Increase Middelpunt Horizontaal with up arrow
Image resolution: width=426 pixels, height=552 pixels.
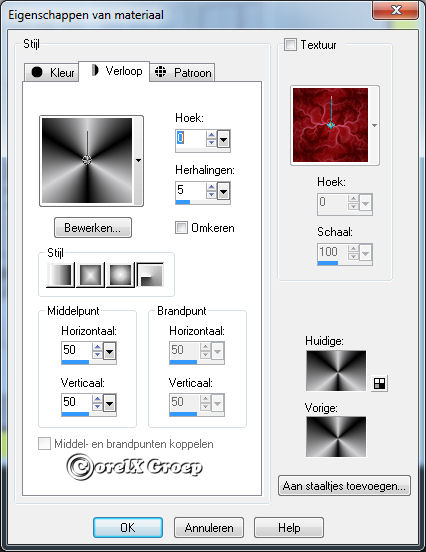[97, 347]
